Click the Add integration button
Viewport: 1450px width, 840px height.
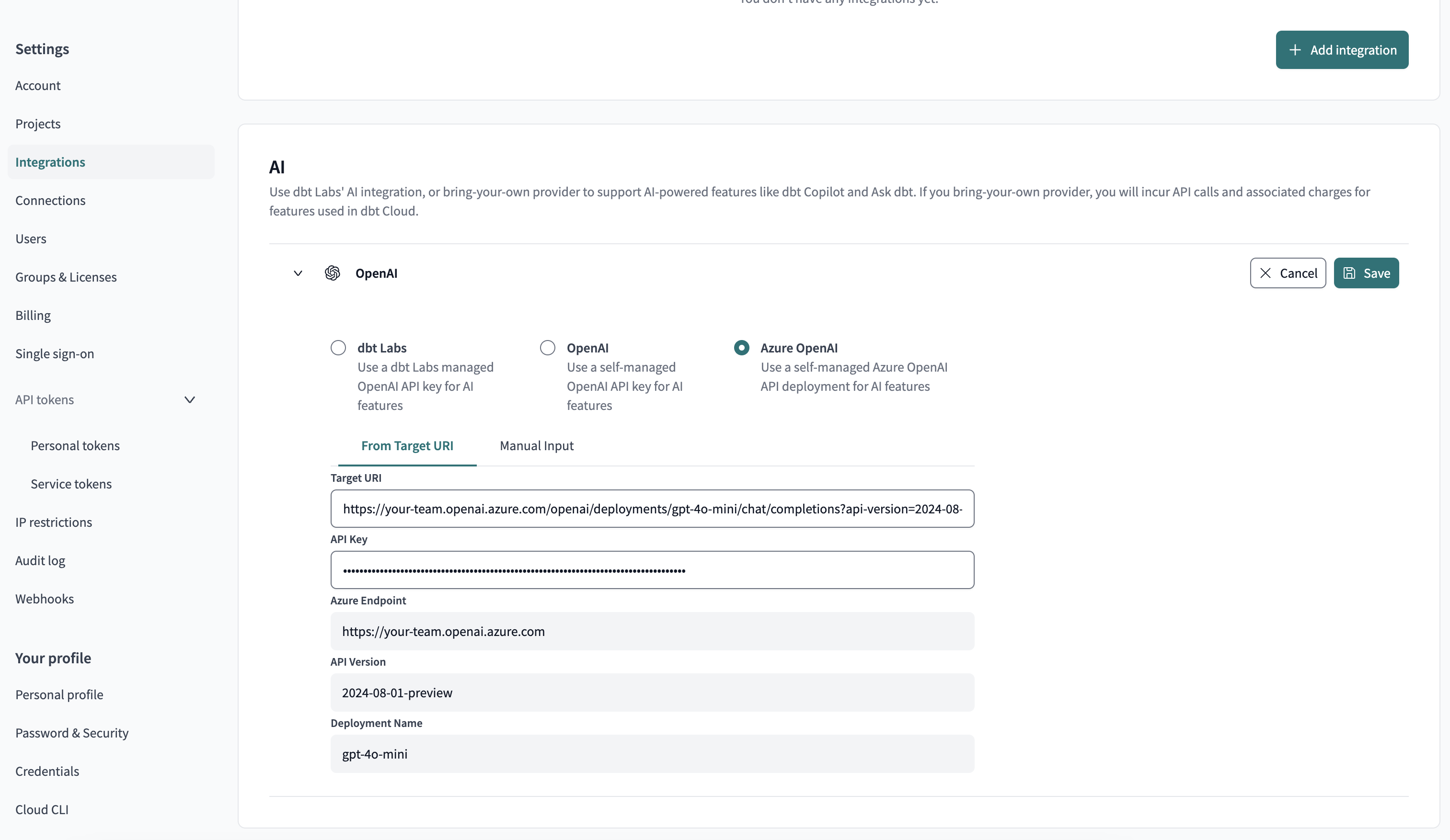(x=1342, y=50)
